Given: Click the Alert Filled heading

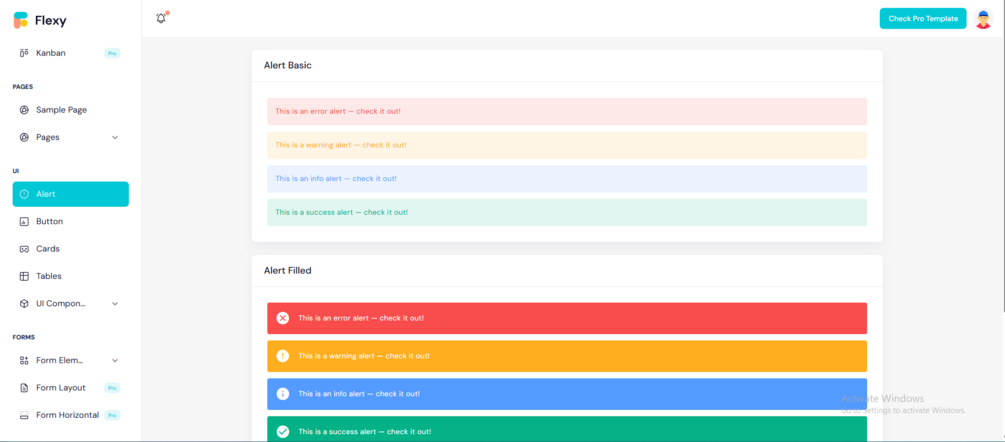Looking at the screenshot, I should click(x=288, y=271).
